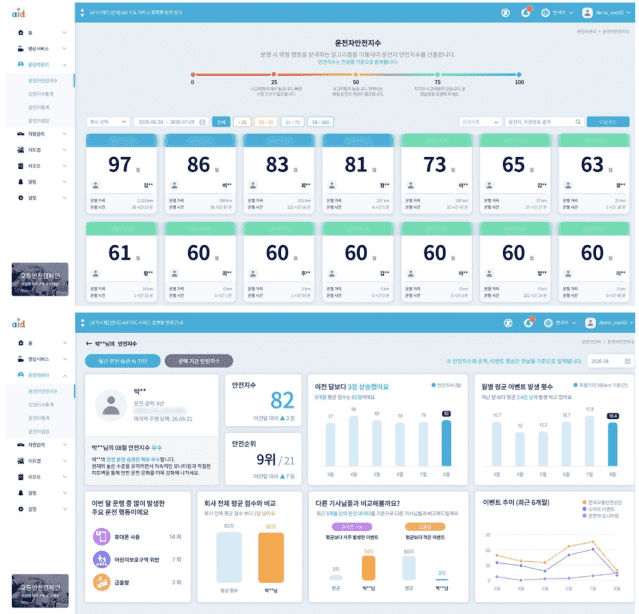Select the 안전지수통계 submenu in the list page sidebar
The width and height of the screenshot is (639, 614).
pyautogui.click(x=41, y=94)
